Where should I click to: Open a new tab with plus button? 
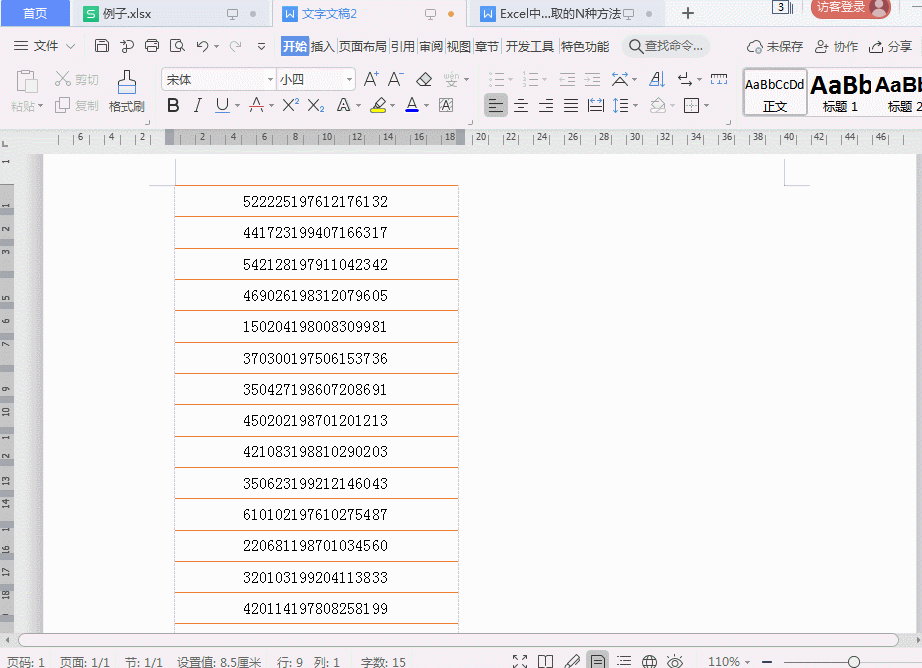tap(688, 13)
